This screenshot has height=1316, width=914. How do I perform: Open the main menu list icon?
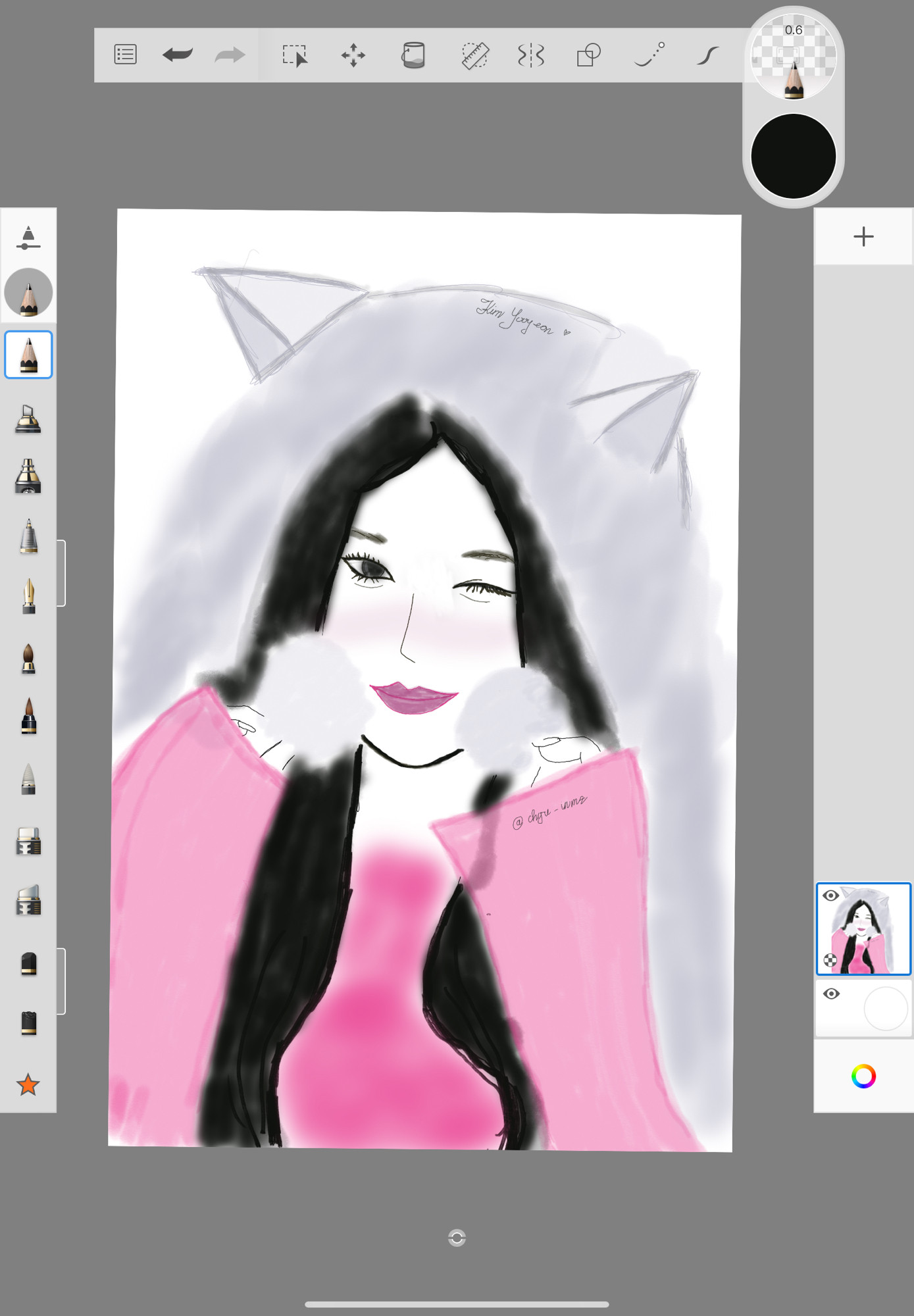(x=125, y=55)
